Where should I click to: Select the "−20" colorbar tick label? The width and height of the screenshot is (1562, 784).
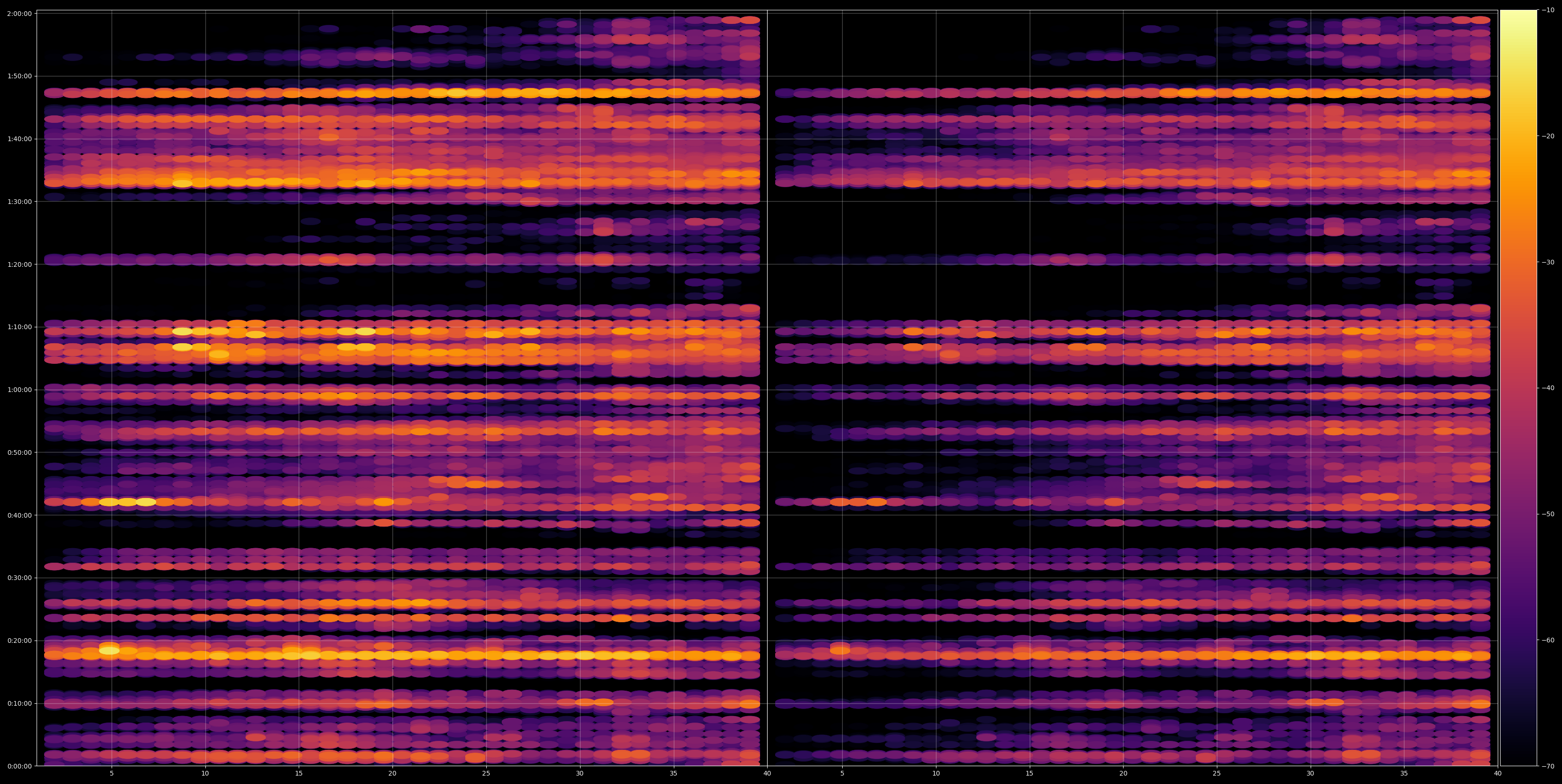(1548, 136)
